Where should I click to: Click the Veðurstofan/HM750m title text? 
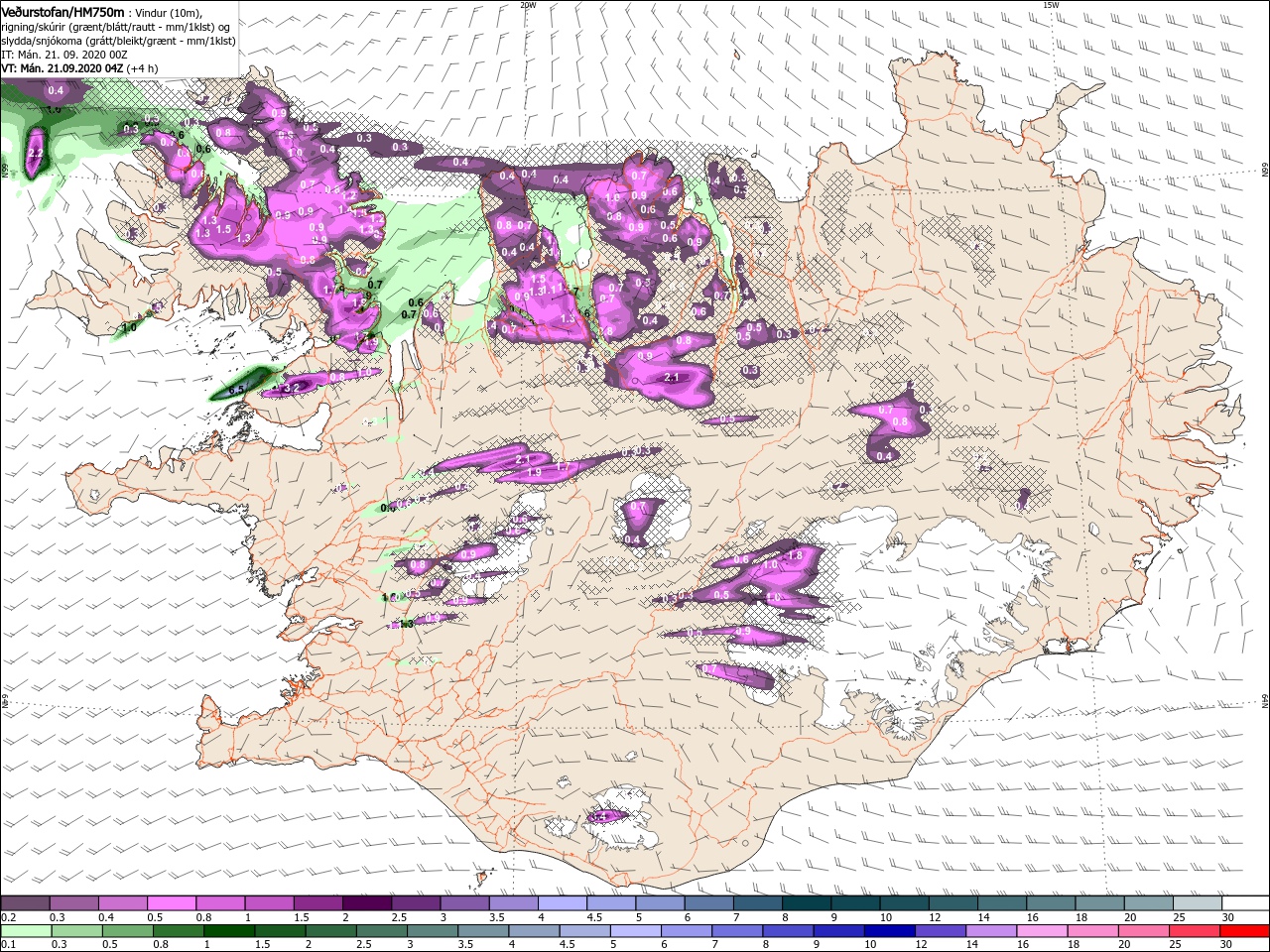click(63, 11)
